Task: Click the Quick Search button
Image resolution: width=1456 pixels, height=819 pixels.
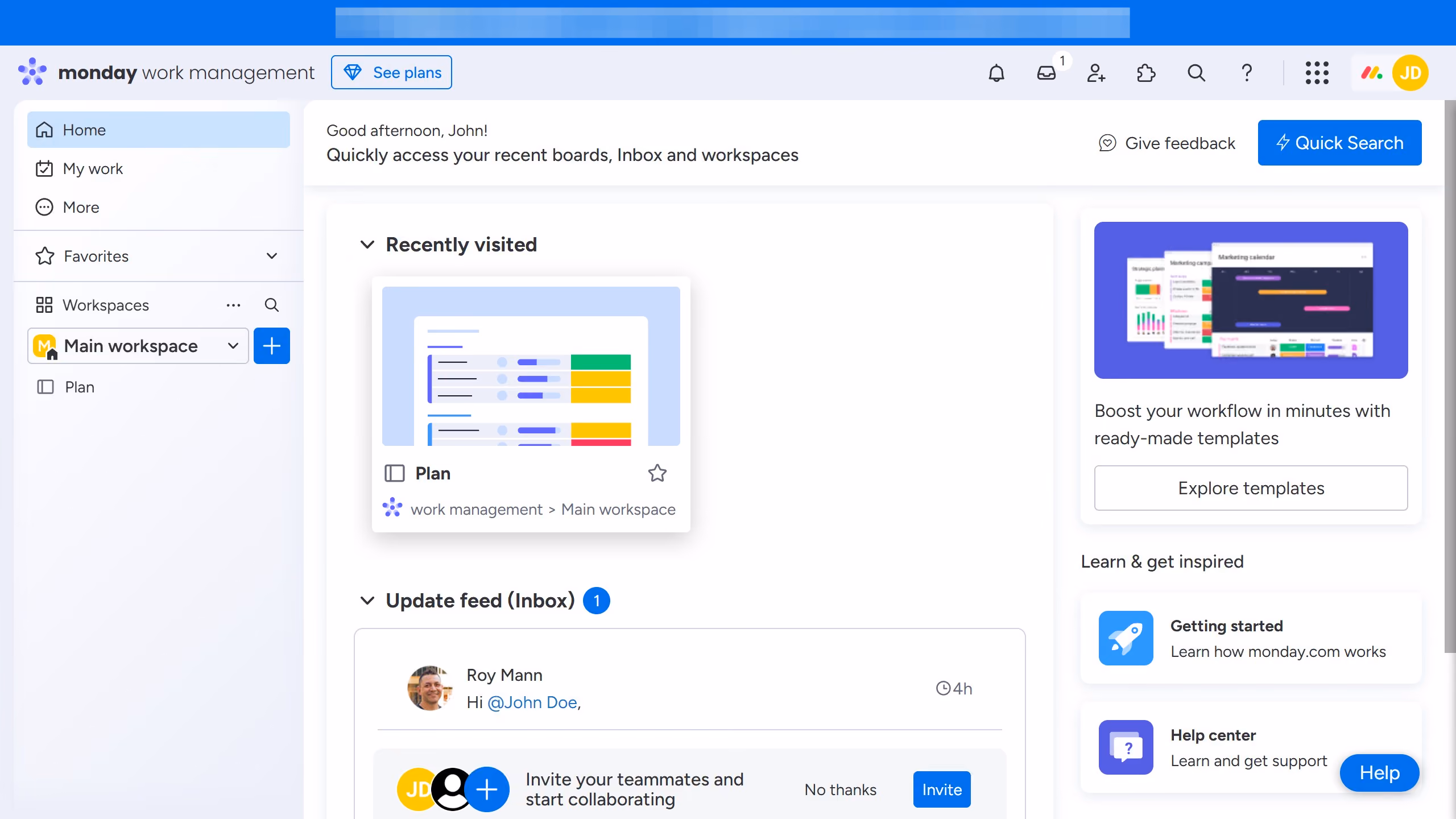Action: click(x=1339, y=143)
